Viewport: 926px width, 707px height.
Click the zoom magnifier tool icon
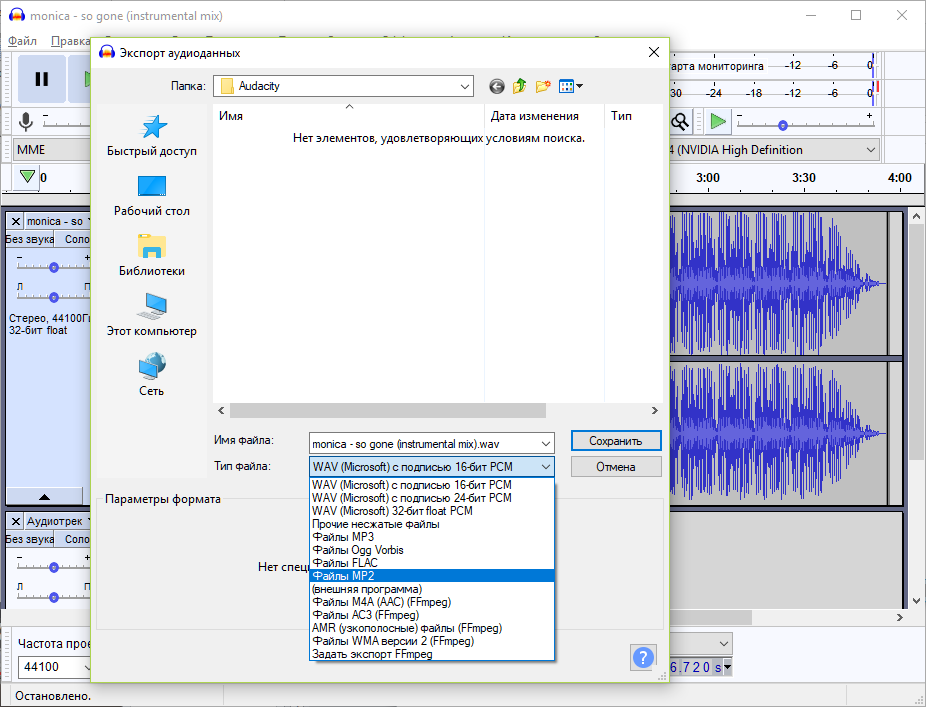tap(680, 122)
